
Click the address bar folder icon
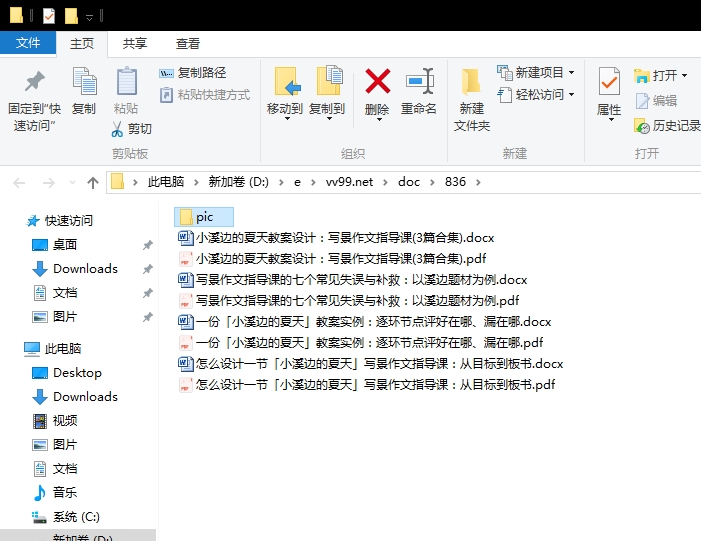117,182
